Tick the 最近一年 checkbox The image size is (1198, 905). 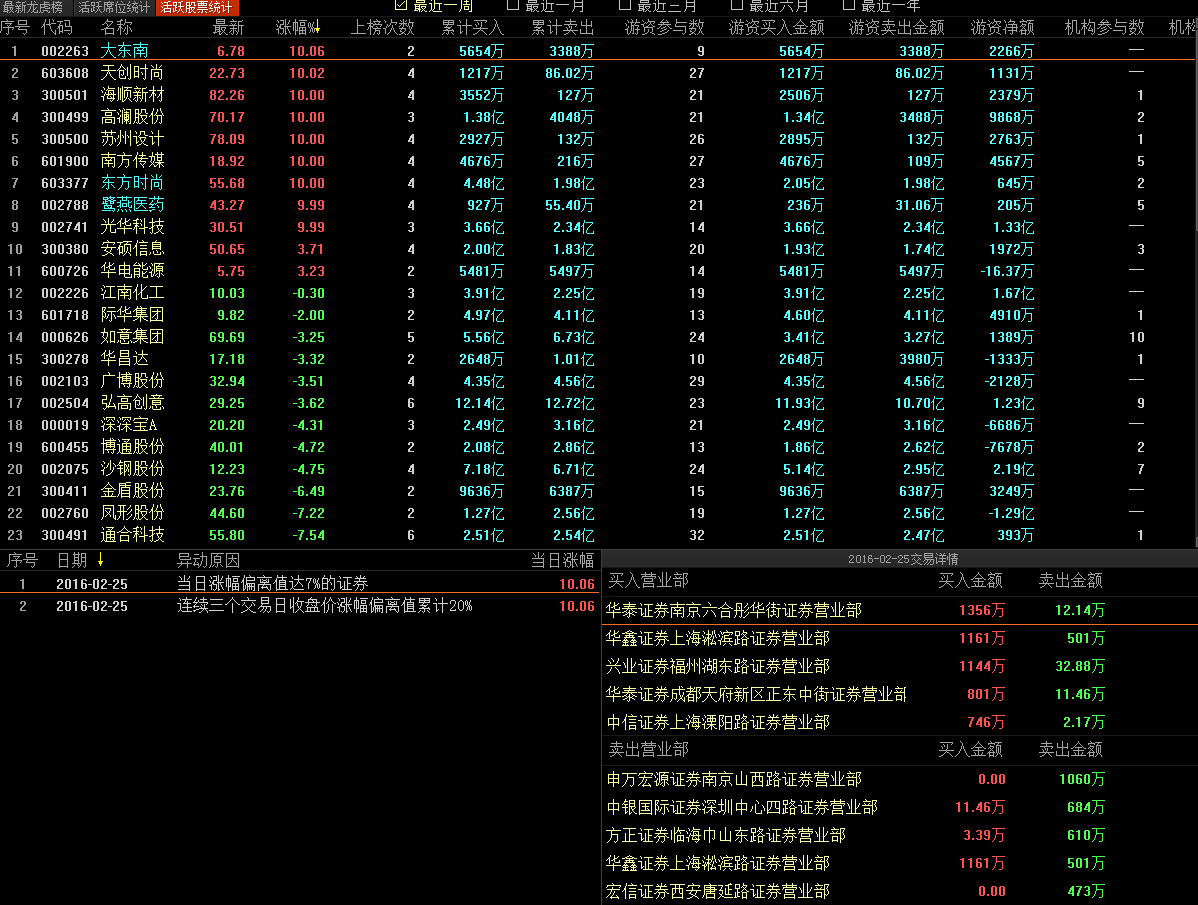tap(849, 5)
